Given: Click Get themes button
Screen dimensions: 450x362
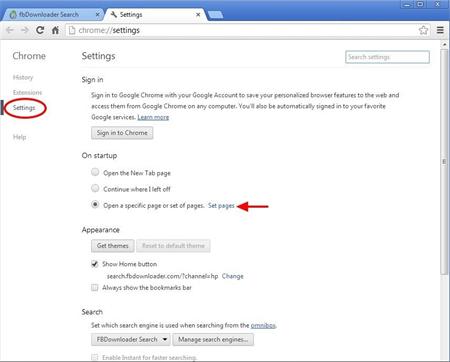Looking at the screenshot, I should point(113,246).
